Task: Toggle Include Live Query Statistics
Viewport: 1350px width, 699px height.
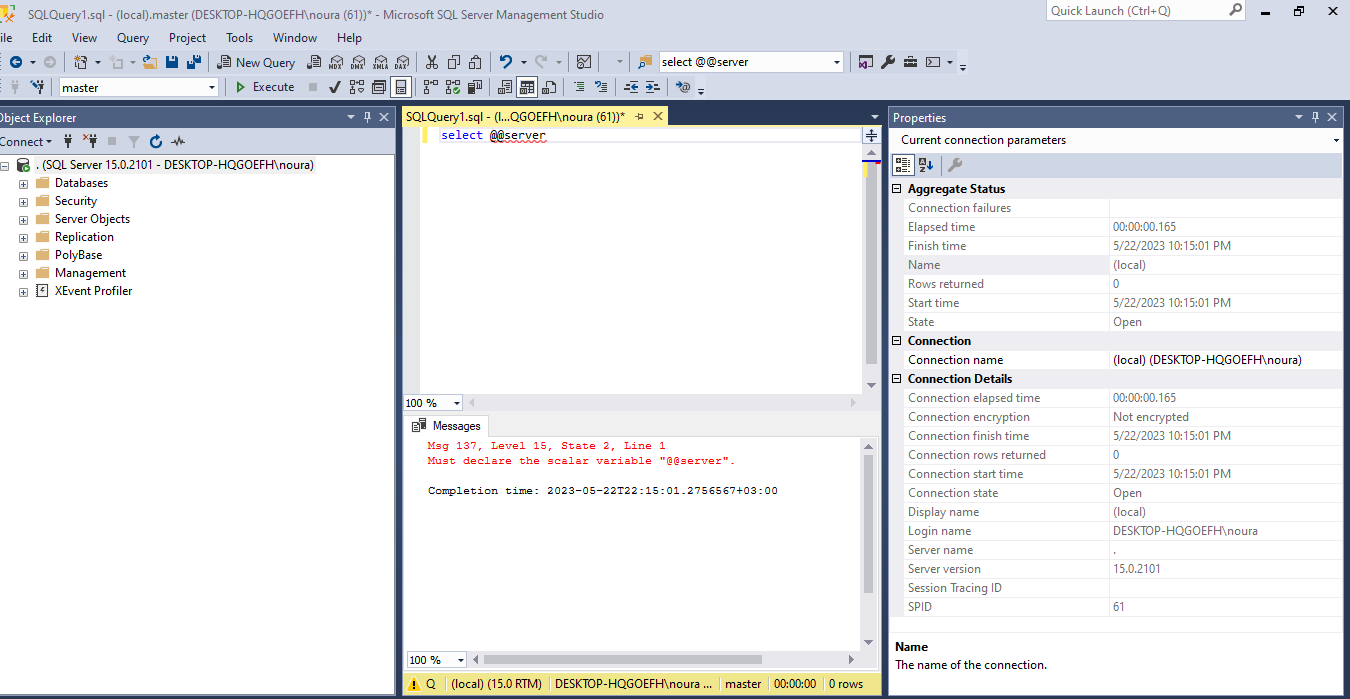Action: coord(453,87)
